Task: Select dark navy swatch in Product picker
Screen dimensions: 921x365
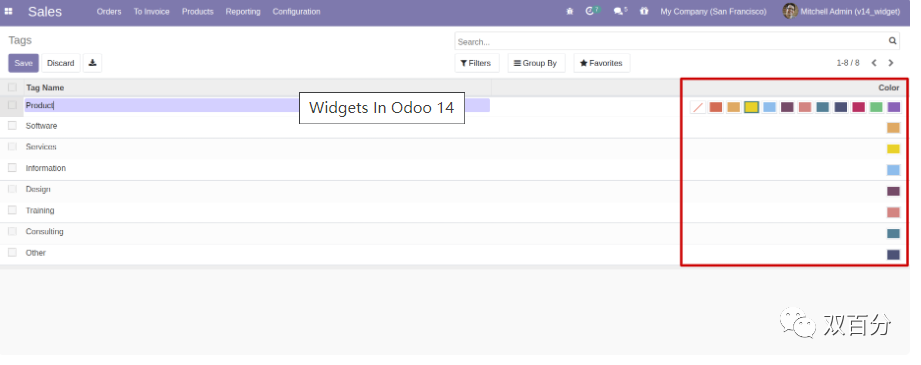Action: (841, 107)
